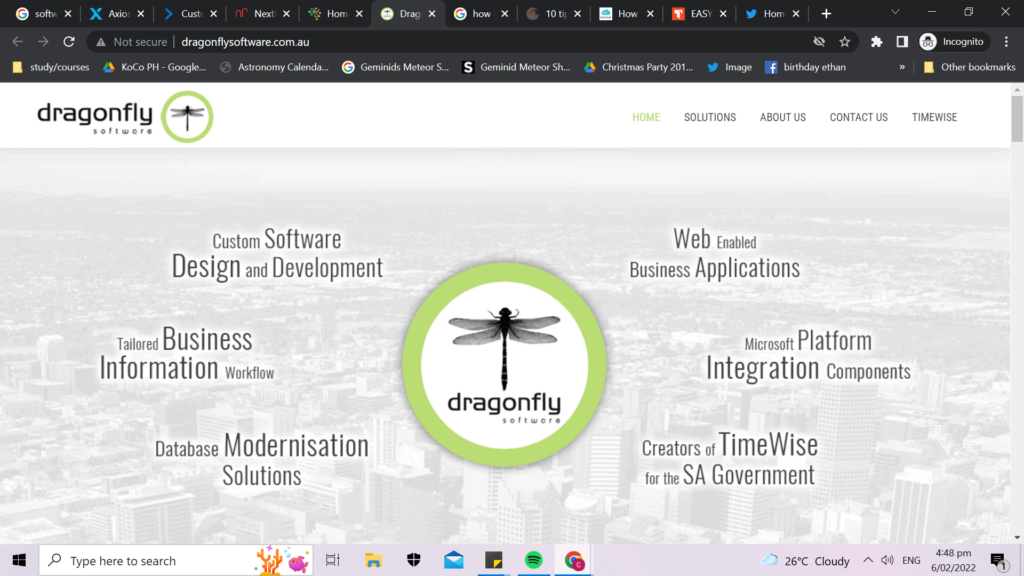Viewport: 1024px width, 576px height.
Task: Open Windows Security shield on taskbar
Action: (x=413, y=560)
